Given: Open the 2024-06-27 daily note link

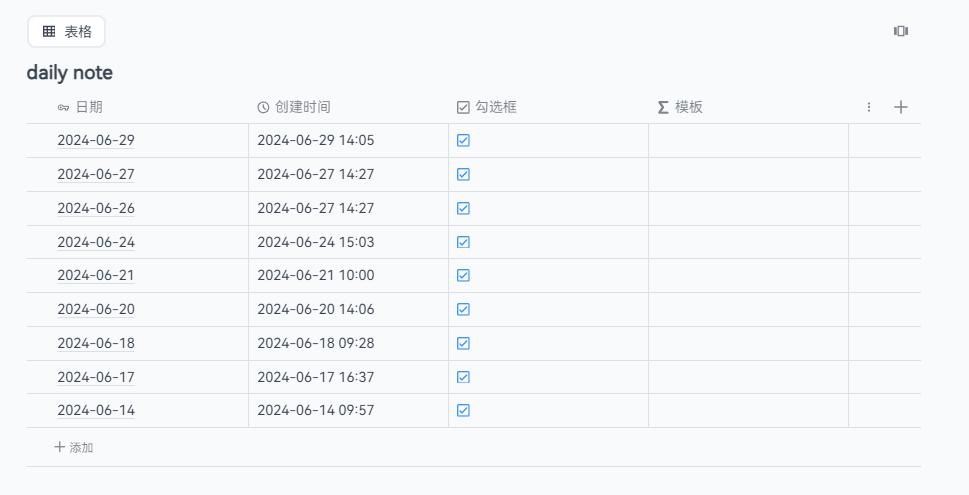Looking at the screenshot, I should [x=96, y=174].
